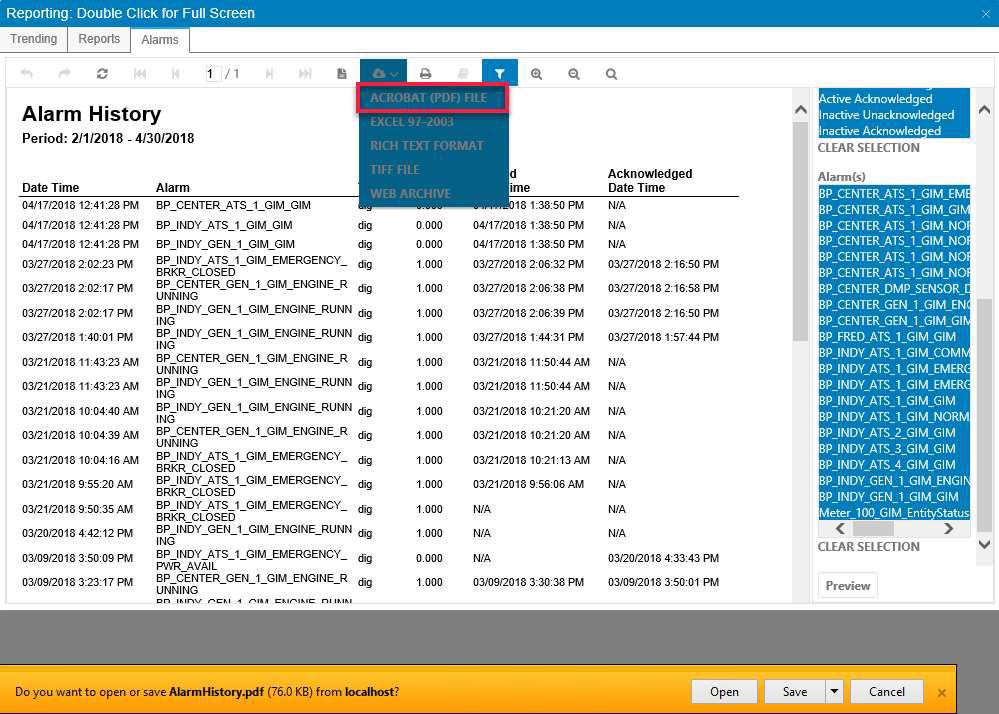
Task: Click Open in the download bar
Action: (x=724, y=691)
